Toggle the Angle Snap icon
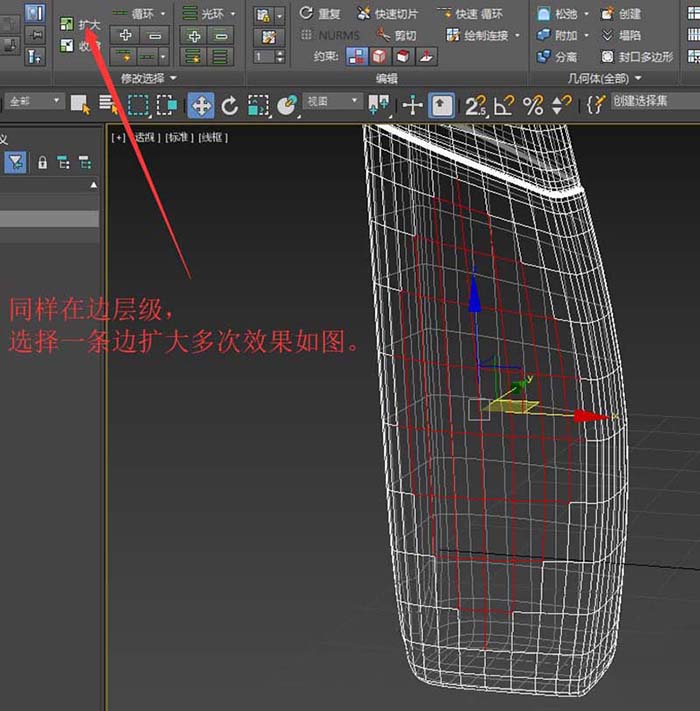 click(x=504, y=104)
